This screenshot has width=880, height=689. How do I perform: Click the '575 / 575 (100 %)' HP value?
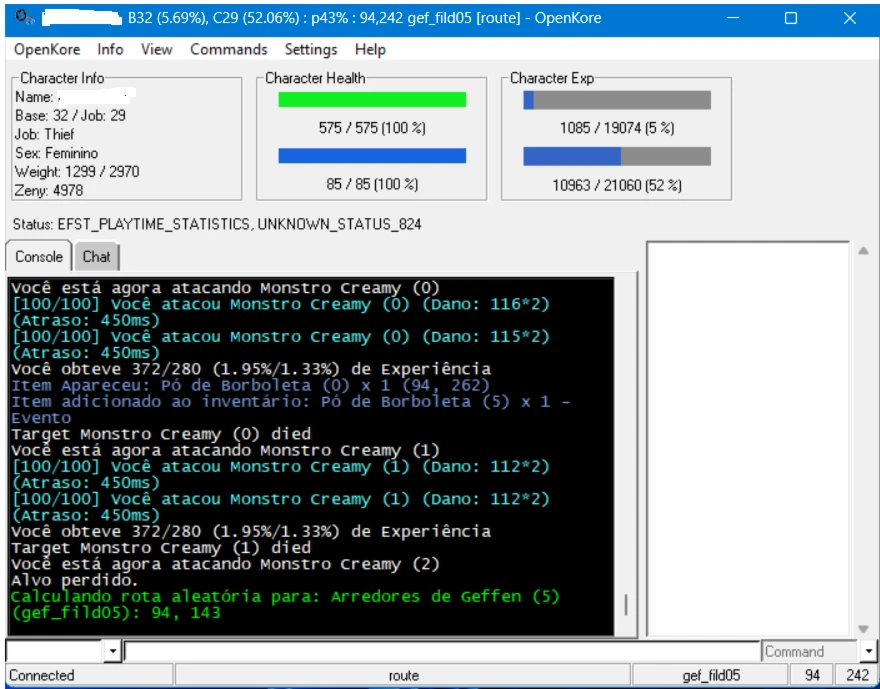click(x=372, y=128)
